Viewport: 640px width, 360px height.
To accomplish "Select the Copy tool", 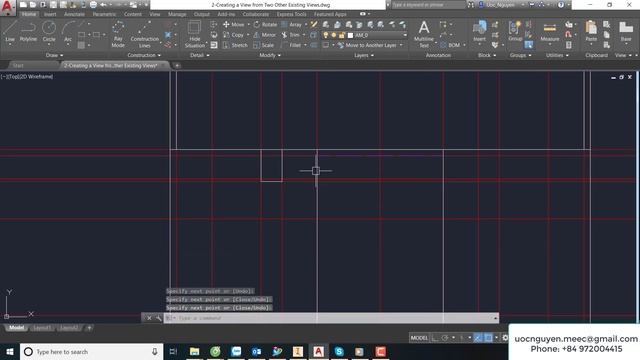I will (x=233, y=35).
